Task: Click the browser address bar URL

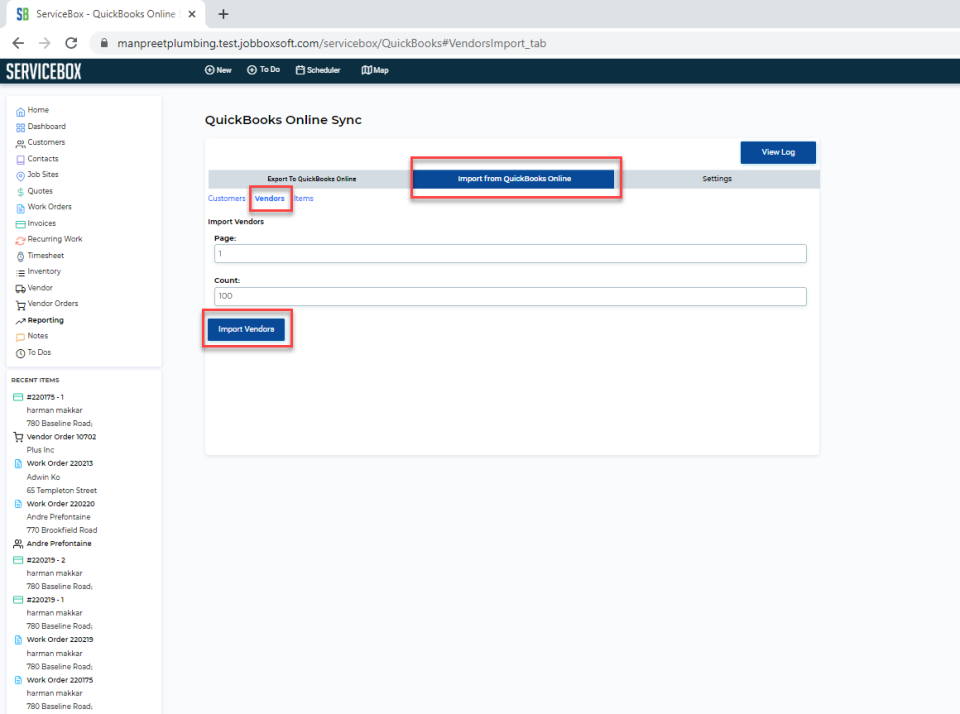Action: [x=331, y=43]
